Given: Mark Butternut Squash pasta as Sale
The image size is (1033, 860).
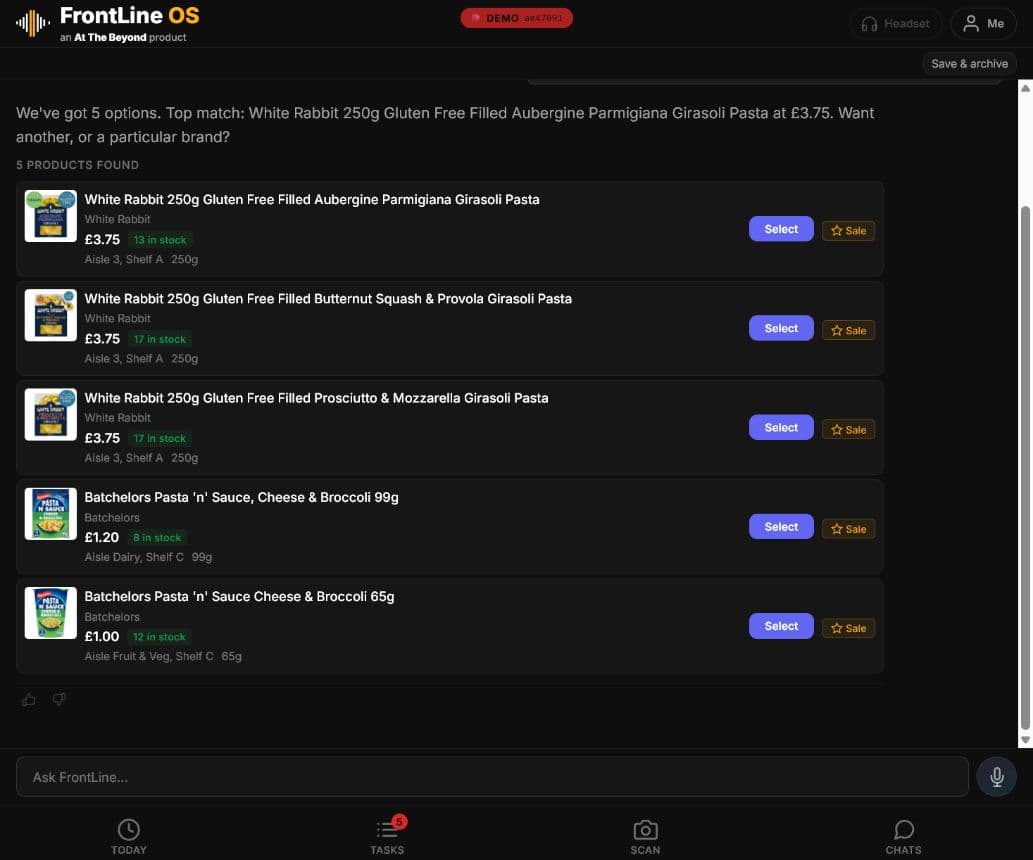Looking at the screenshot, I should click(x=849, y=330).
